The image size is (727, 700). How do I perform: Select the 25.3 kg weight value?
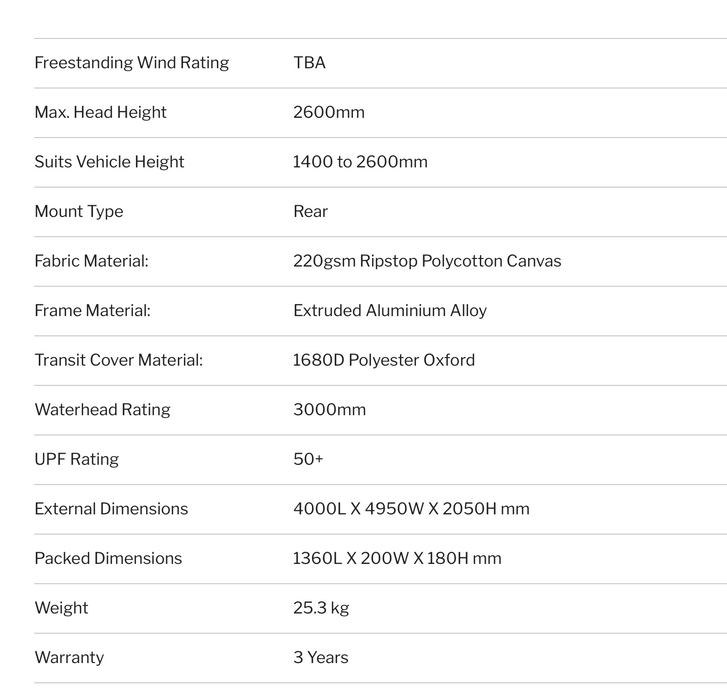[x=321, y=608]
